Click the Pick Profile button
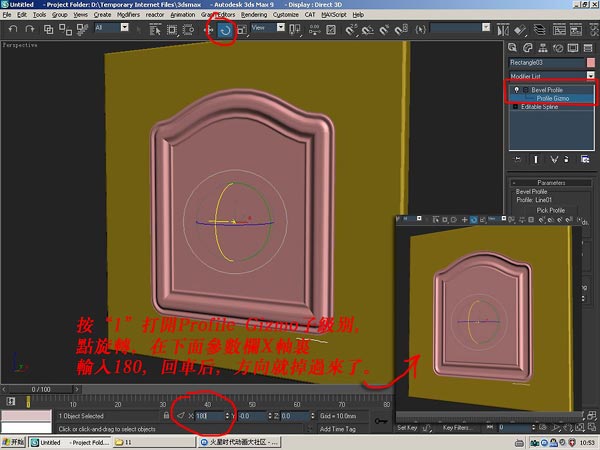The height and width of the screenshot is (450, 600). [552, 211]
